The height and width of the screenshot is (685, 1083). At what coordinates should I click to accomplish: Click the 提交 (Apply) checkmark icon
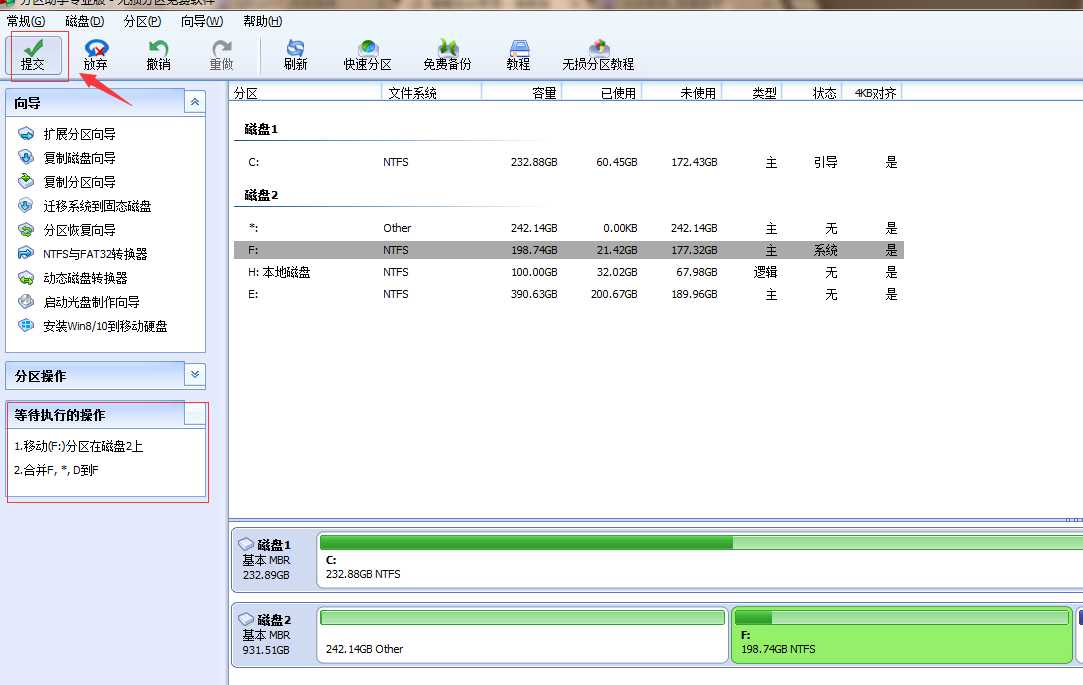point(32,48)
